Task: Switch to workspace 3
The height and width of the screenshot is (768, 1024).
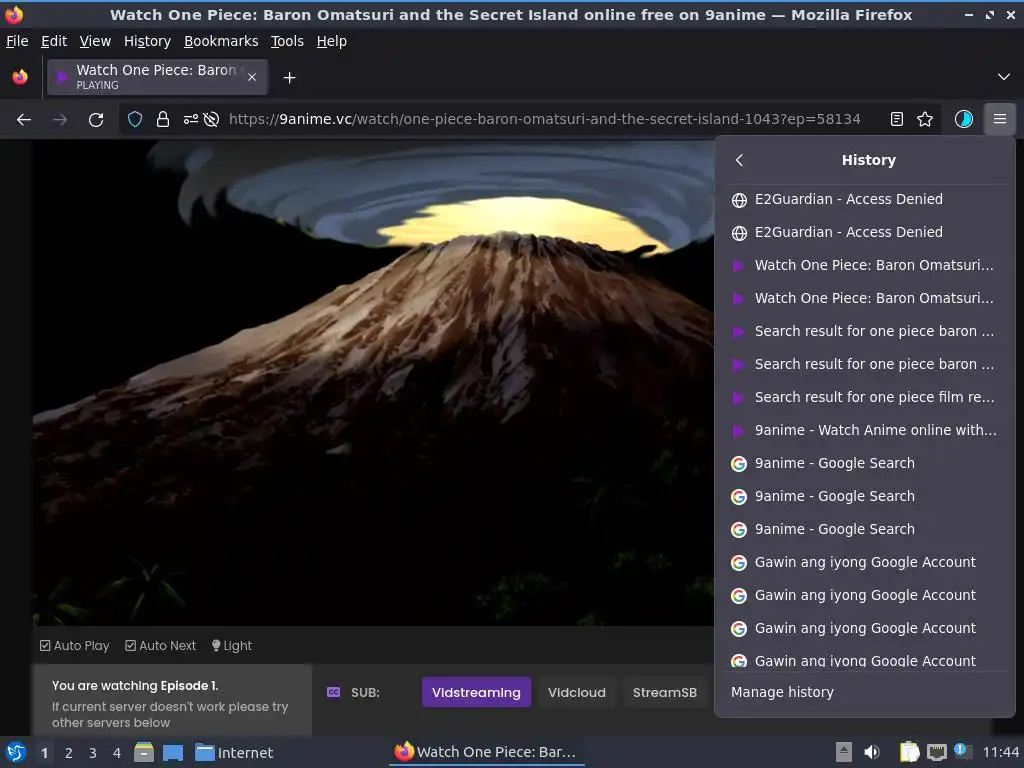Action: 93,753
